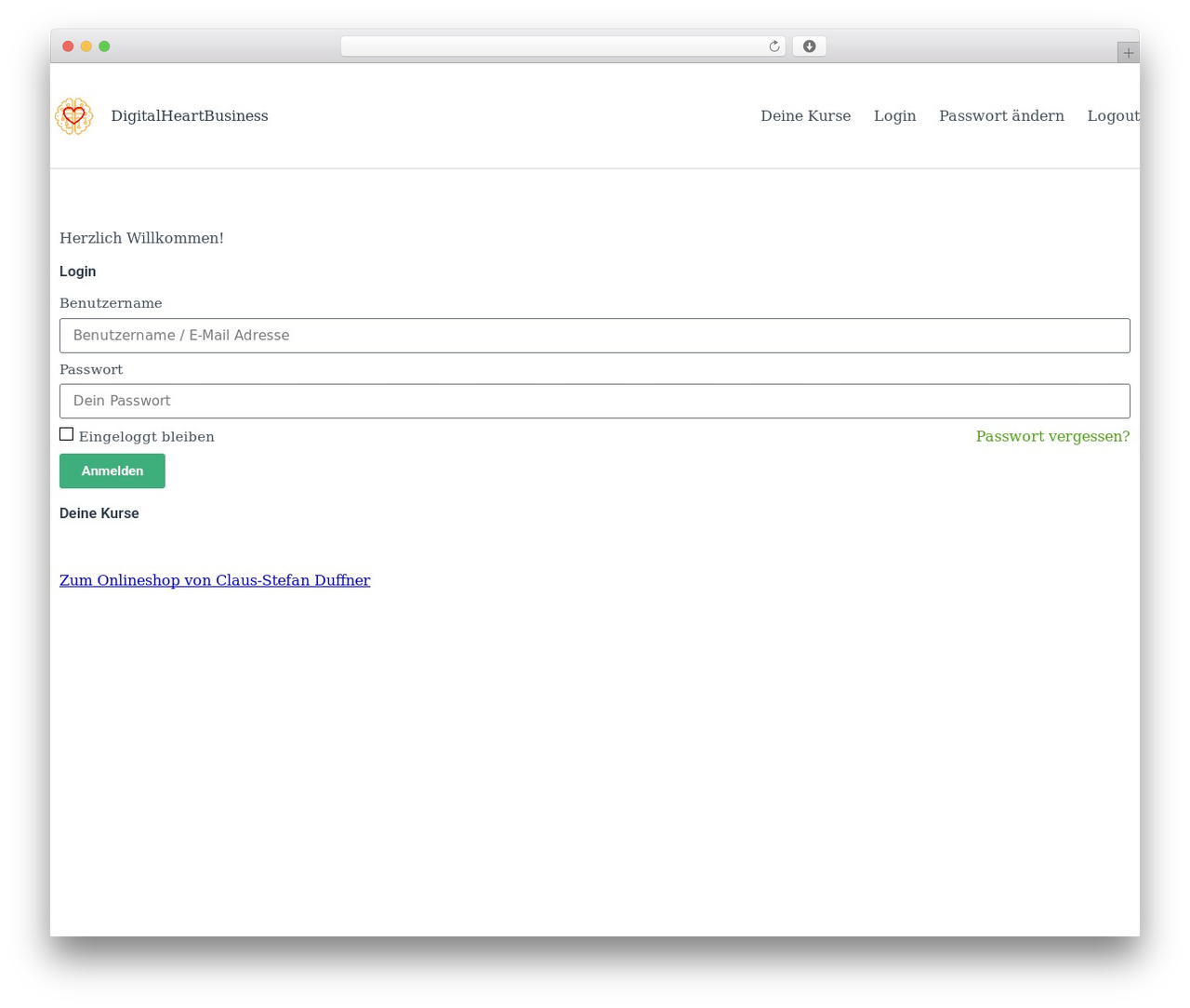Screen dimensions: 1190x1008
Task: Minimize the browser with the yellow button
Action: [86, 46]
